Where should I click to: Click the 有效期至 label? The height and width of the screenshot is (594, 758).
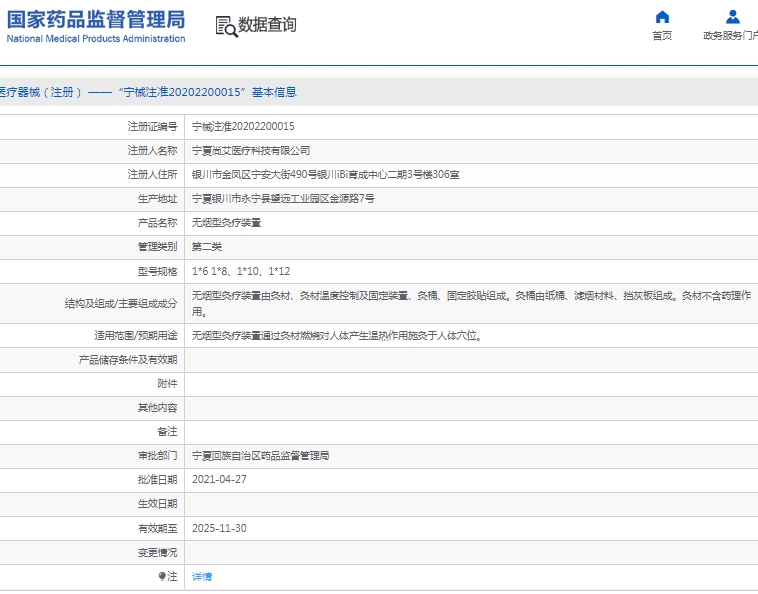(158, 528)
